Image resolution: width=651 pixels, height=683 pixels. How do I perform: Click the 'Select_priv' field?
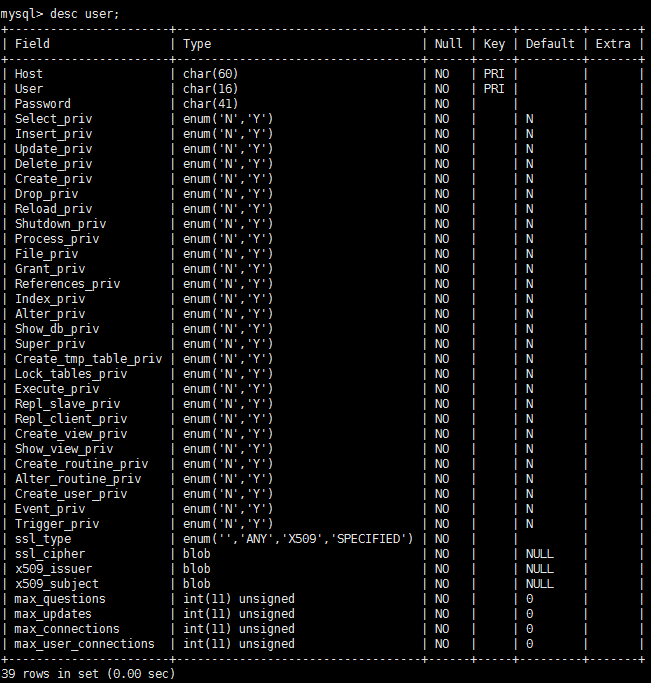(54, 119)
